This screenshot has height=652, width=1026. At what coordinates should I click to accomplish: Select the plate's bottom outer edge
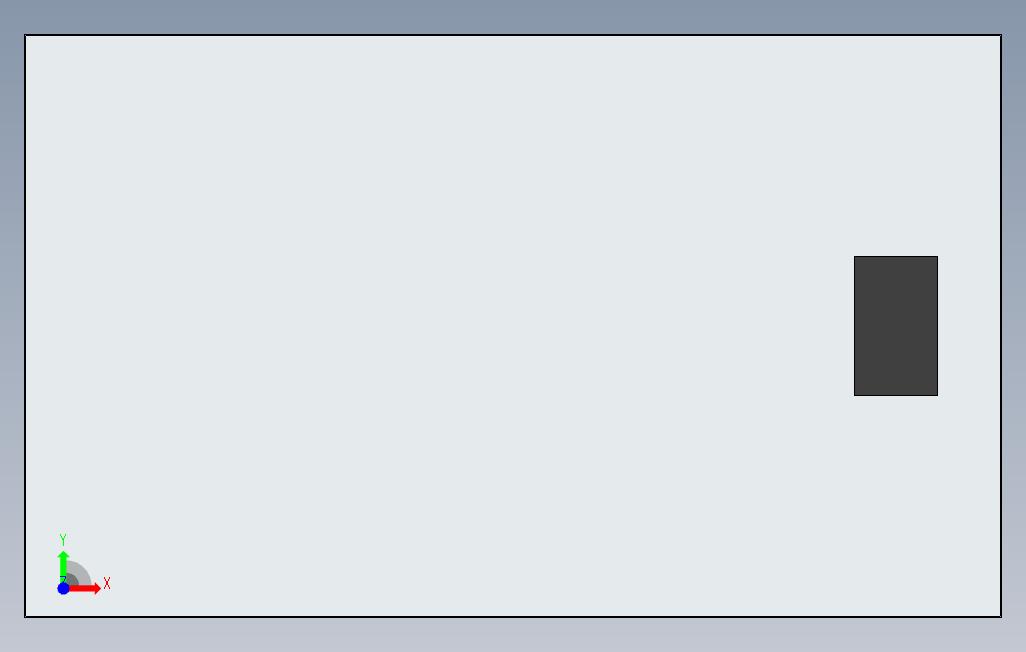point(513,617)
